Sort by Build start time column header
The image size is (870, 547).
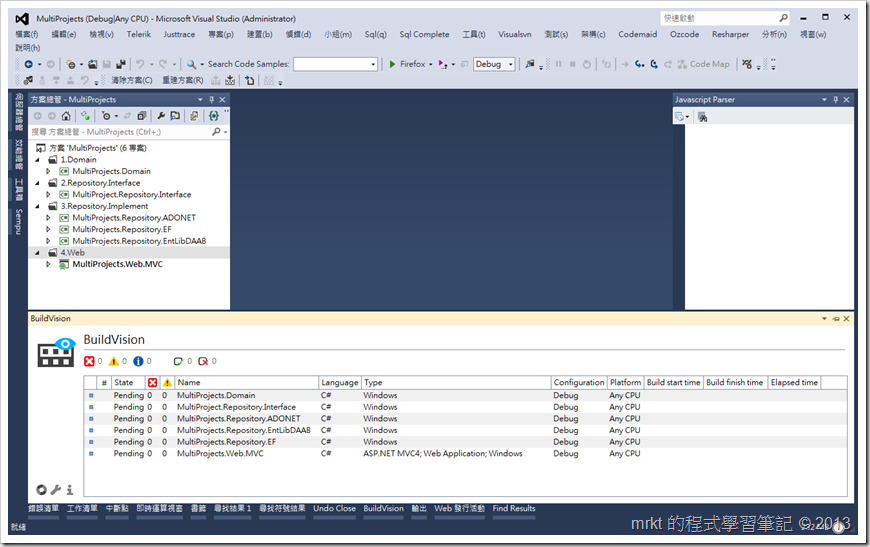point(674,383)
